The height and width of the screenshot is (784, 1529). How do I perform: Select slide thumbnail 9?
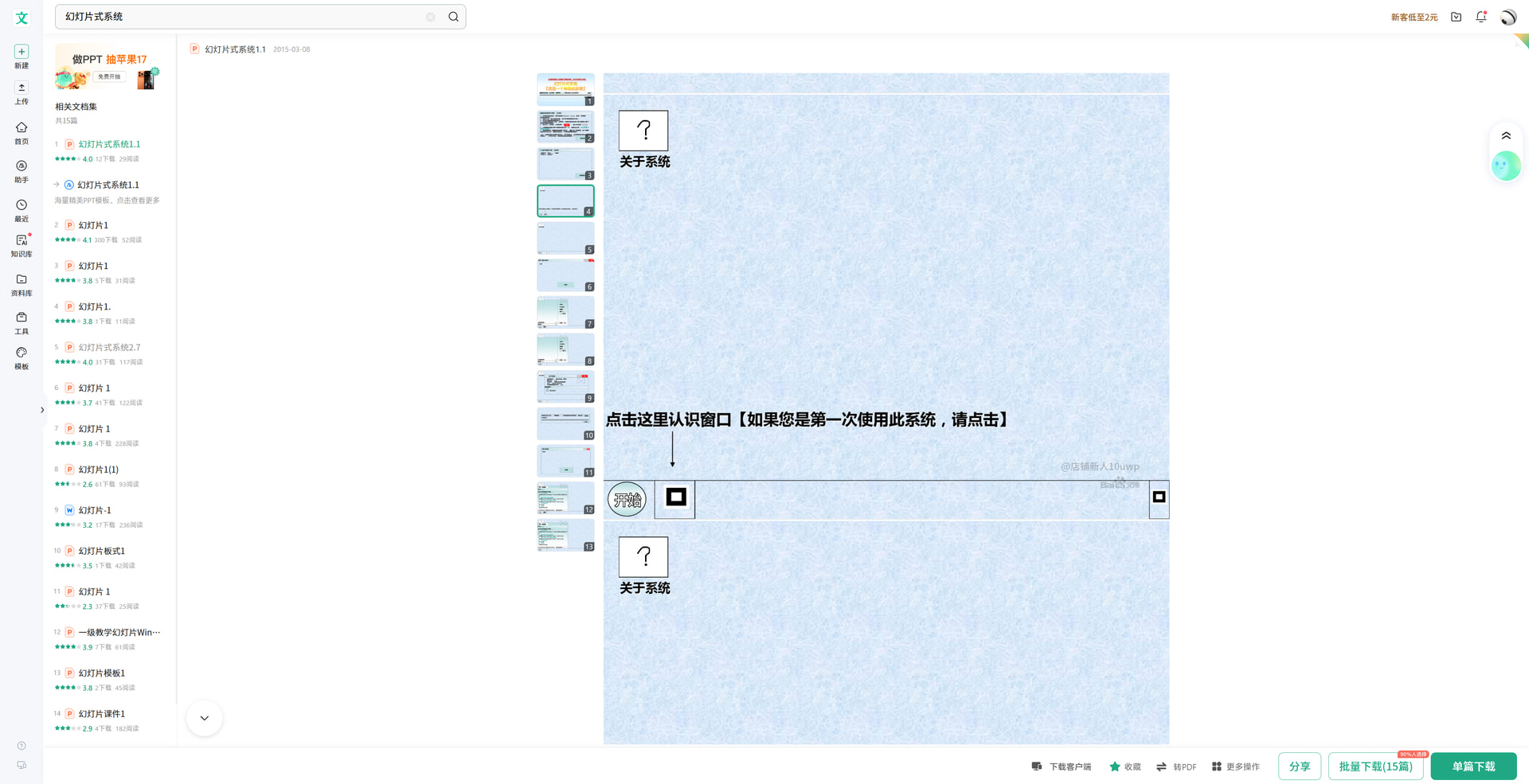pyautogui.click(x=565, y=387)
